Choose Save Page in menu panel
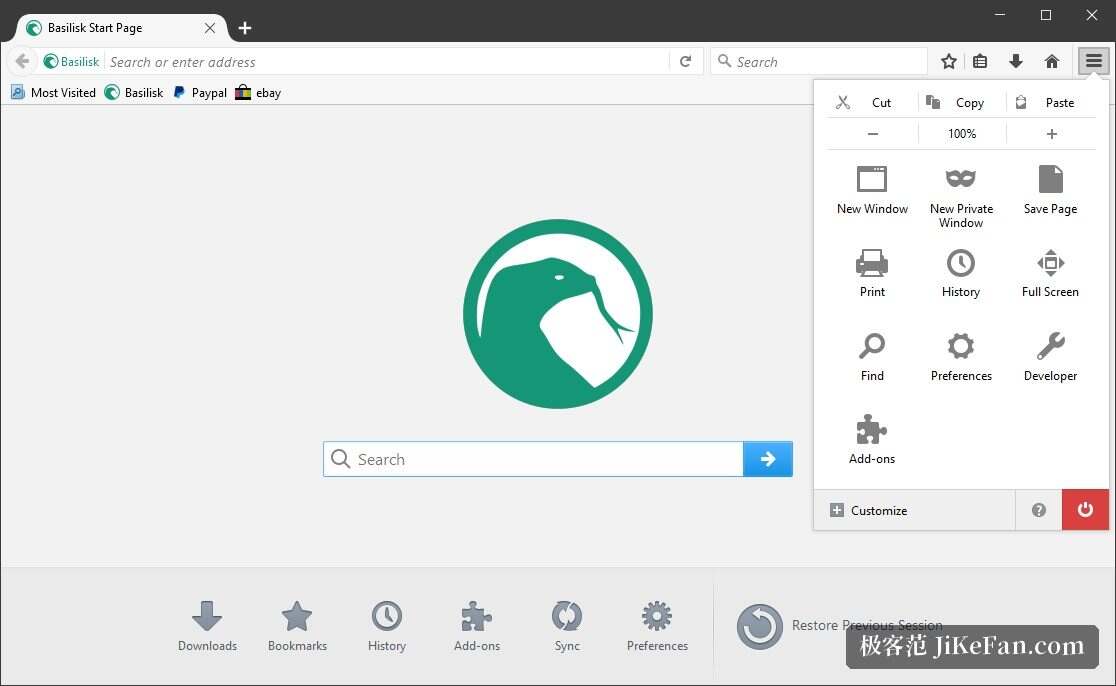This screenshot has height=686, width=1116. click(1051, 189)
